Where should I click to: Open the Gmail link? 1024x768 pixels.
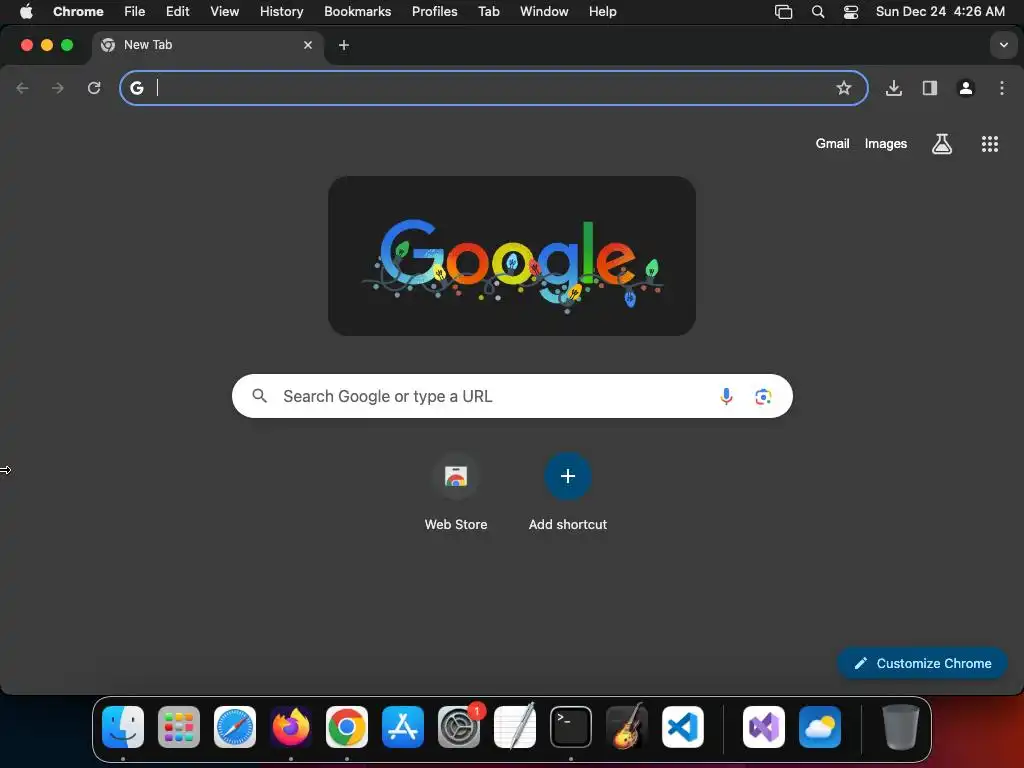[x=832, y=144]
